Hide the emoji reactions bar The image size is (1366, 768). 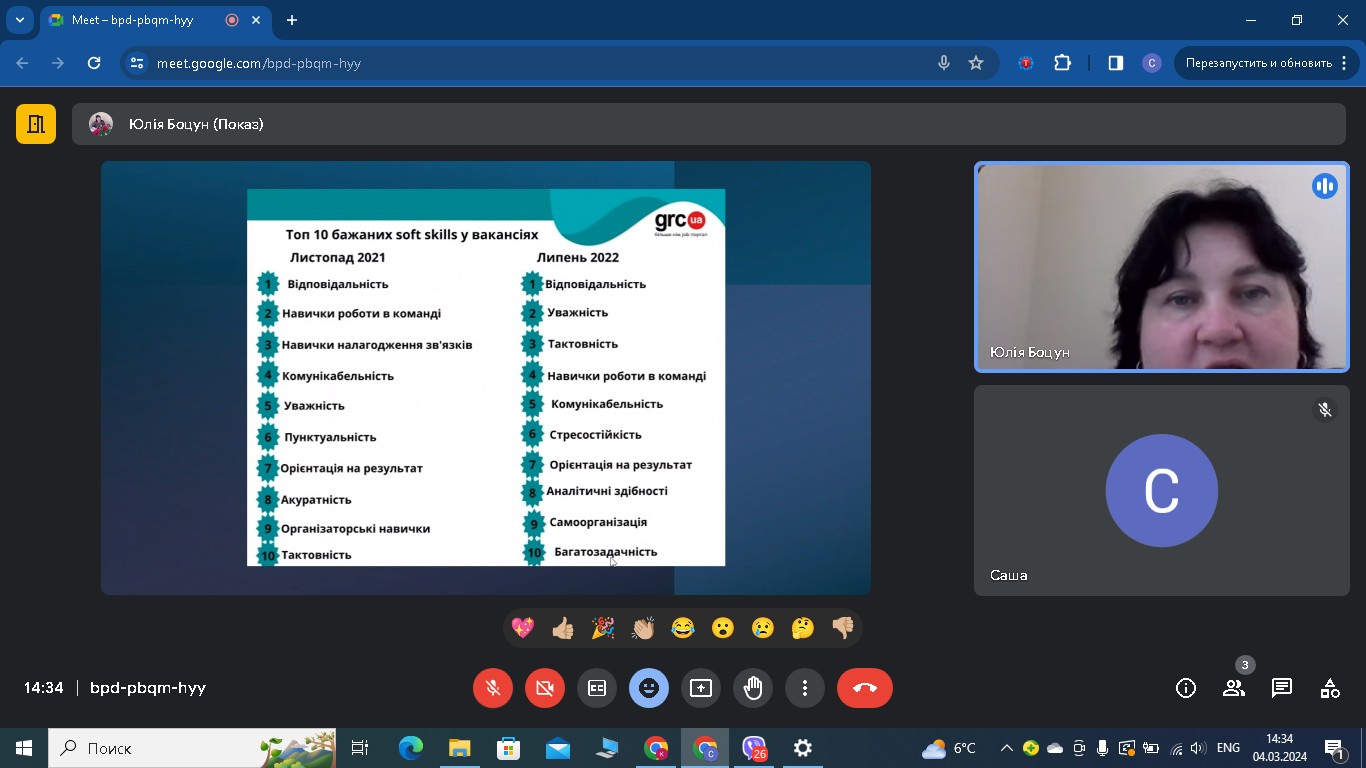click(x=649, y=688)
